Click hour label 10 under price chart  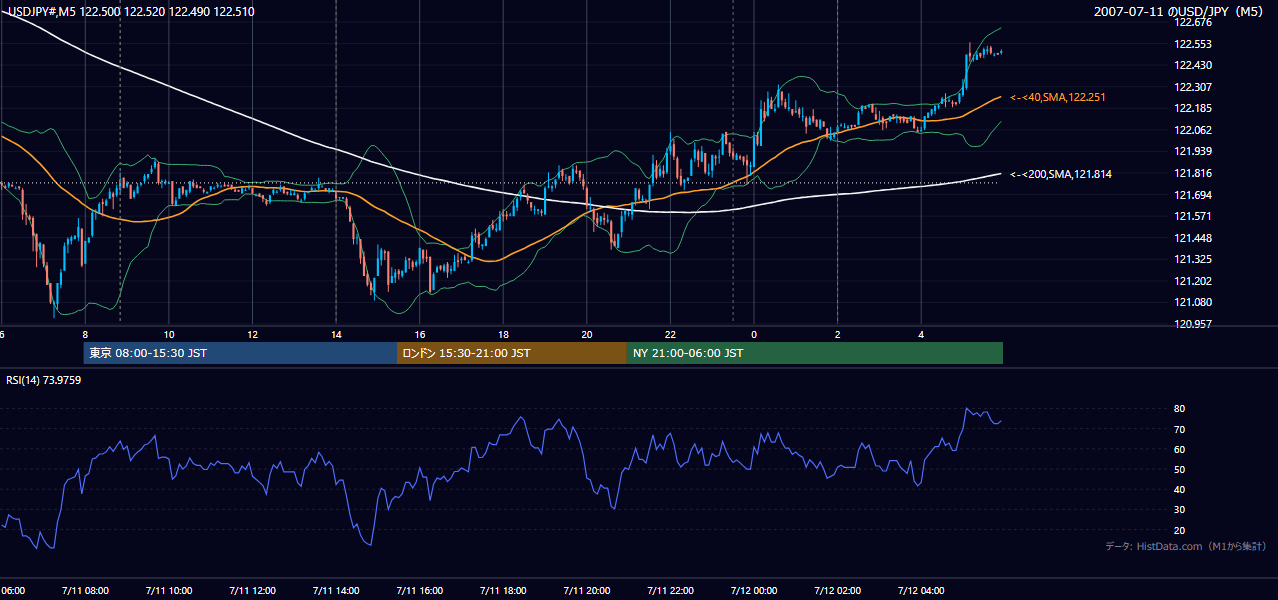pos(169,334)
